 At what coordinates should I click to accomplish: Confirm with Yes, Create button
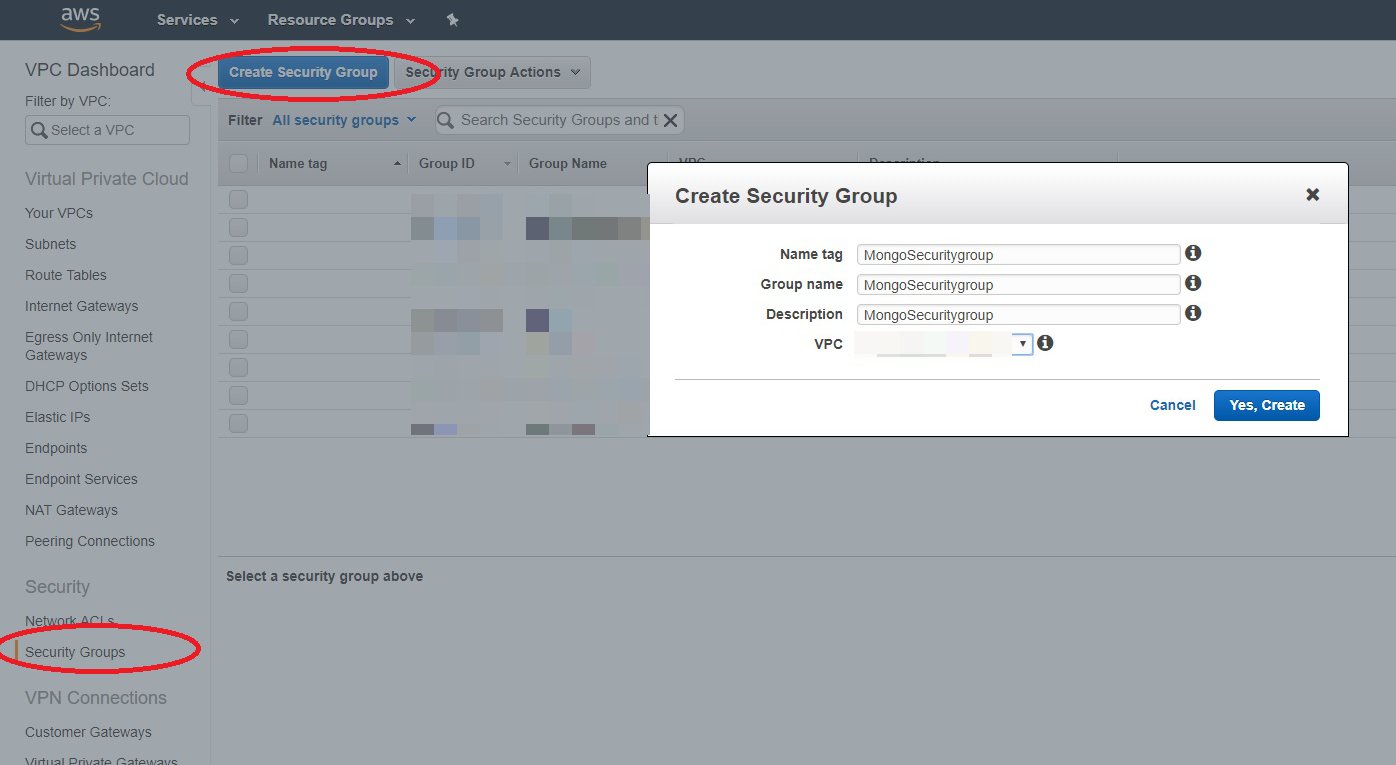[x=1267, y=405]
